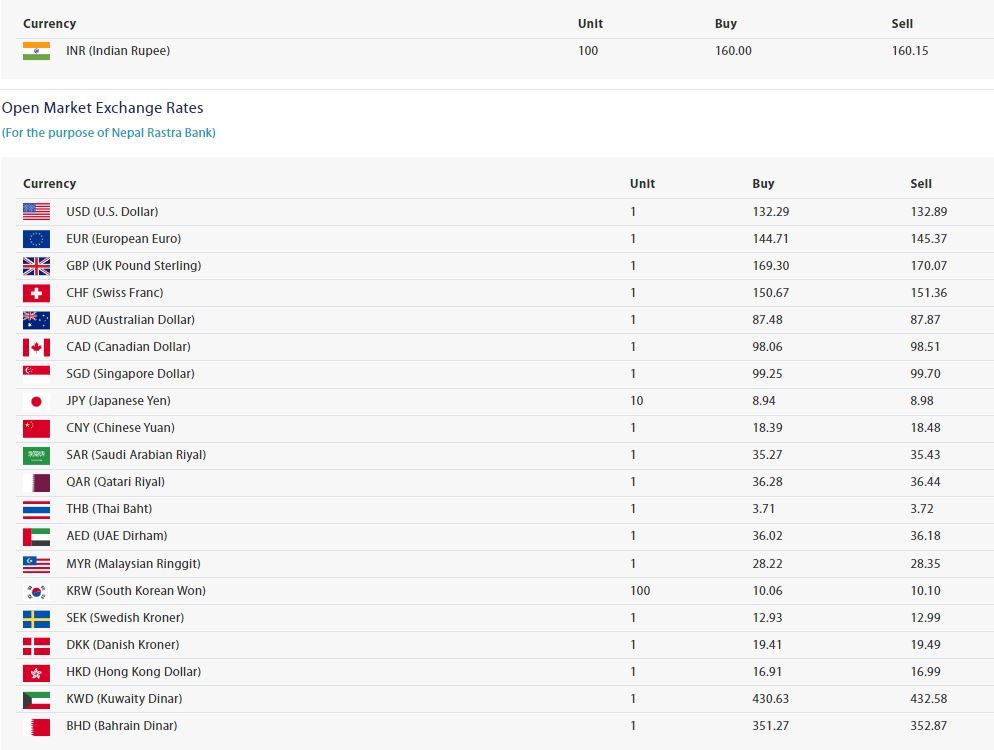The height and width of the screenshot is (750, 994).
Task: Click the SAR (Saudi Arabian Riyal) label
Action: point(136,455)
